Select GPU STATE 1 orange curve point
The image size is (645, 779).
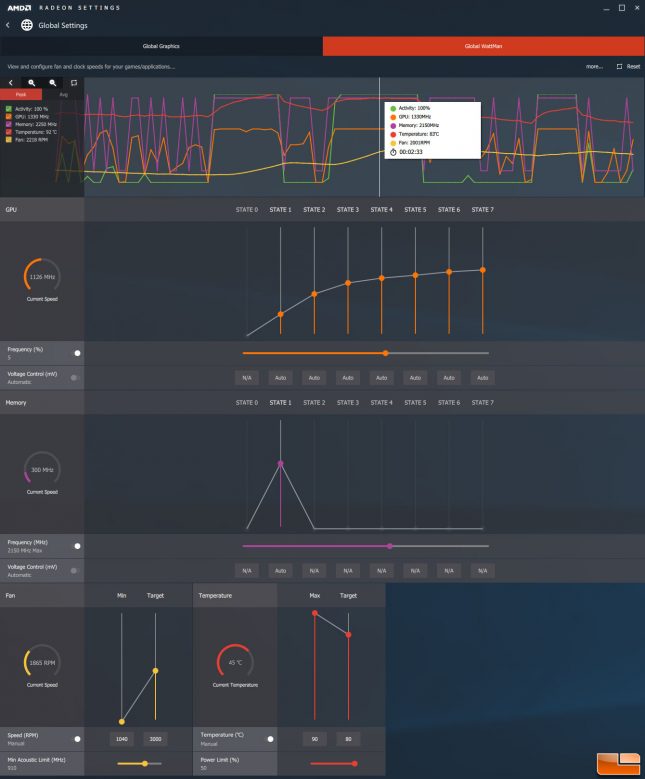click(281, 314)
